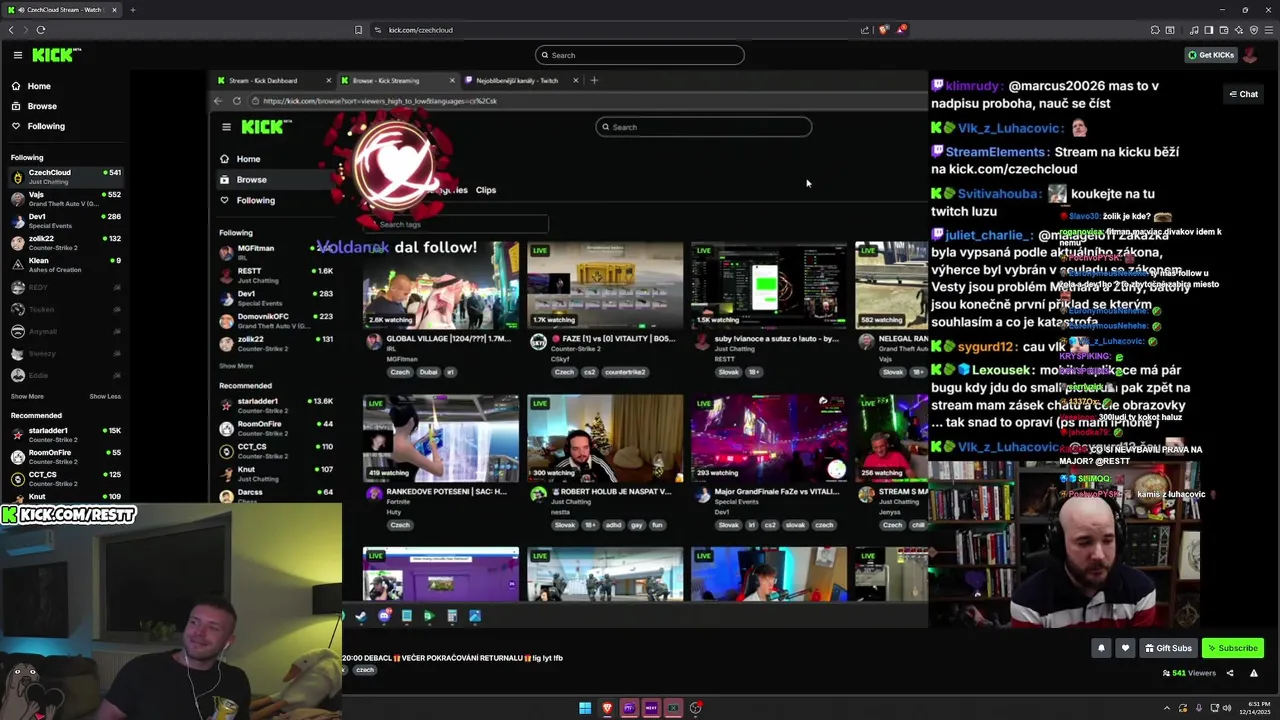Image resolution: width=1280 pixels, height=720 pixels.
Task: Open Dev1 channel in following list
Action: (x=65, y=221)
